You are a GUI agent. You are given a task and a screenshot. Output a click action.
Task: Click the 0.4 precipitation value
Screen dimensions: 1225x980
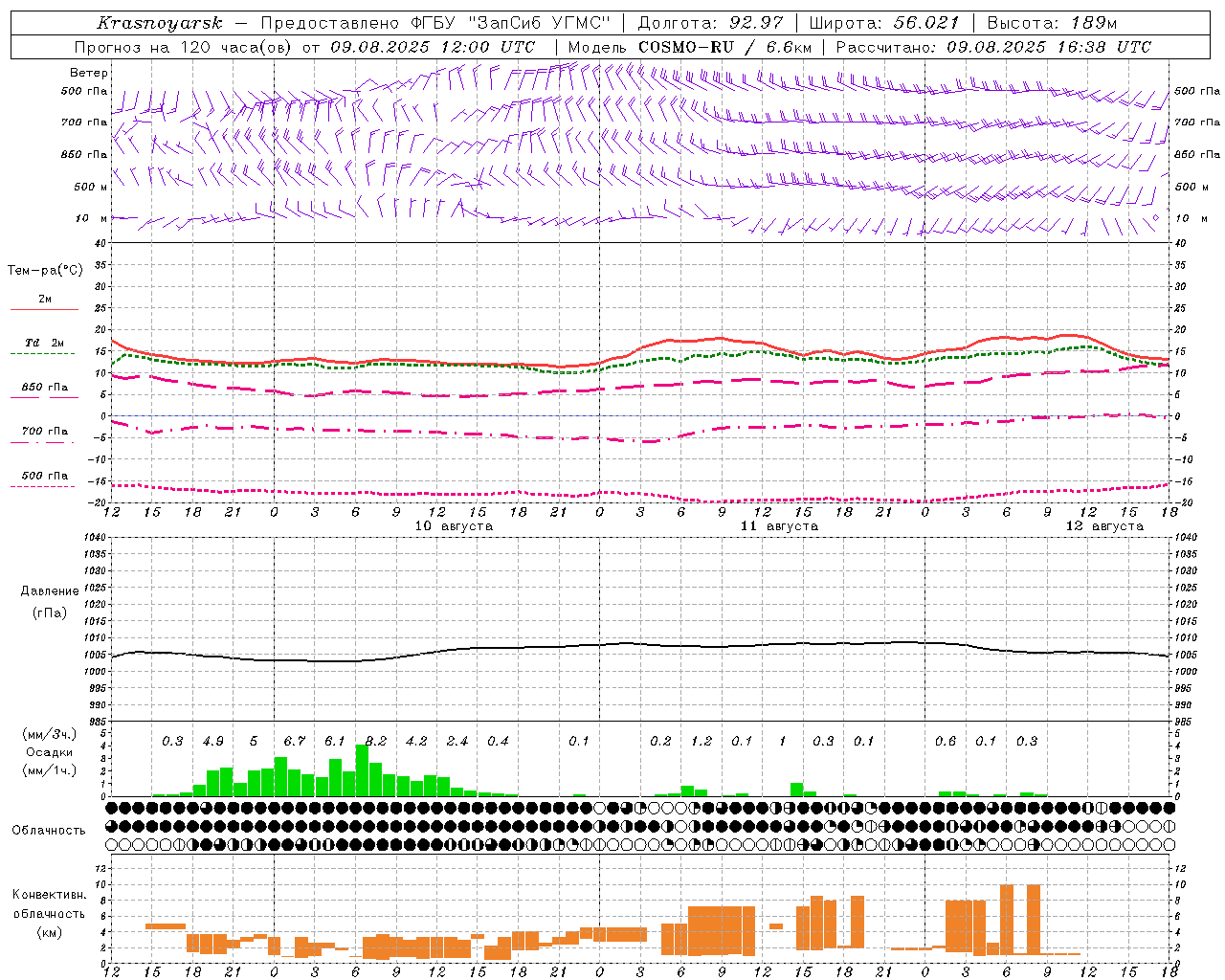pyautogui.click(x=498, y=741)
